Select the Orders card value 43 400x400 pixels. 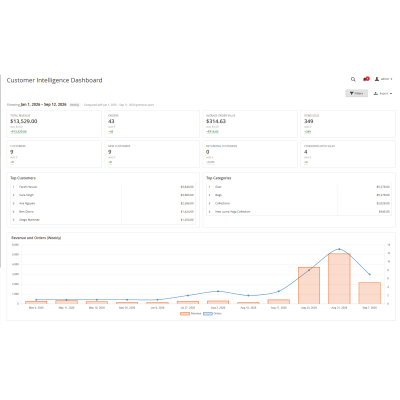tap(111, 121)
